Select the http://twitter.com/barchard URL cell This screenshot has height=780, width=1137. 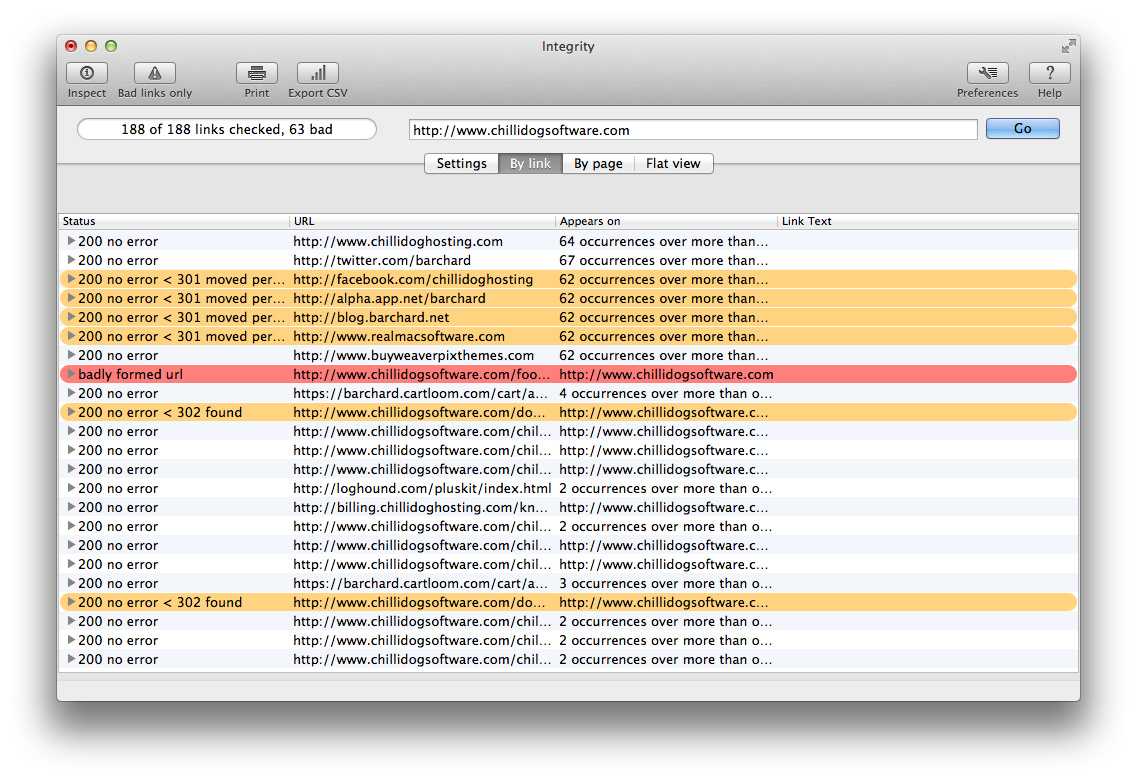382,260
